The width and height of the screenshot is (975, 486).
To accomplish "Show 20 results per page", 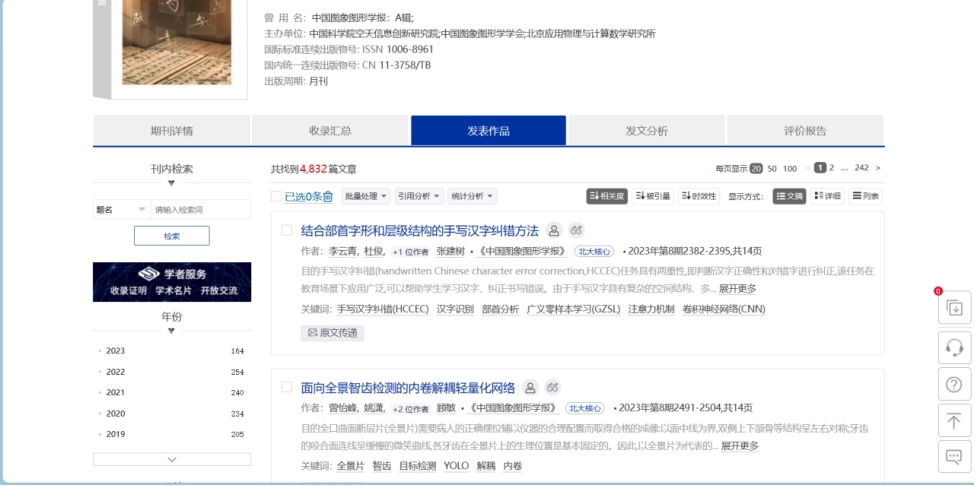I will coord(756,168).
